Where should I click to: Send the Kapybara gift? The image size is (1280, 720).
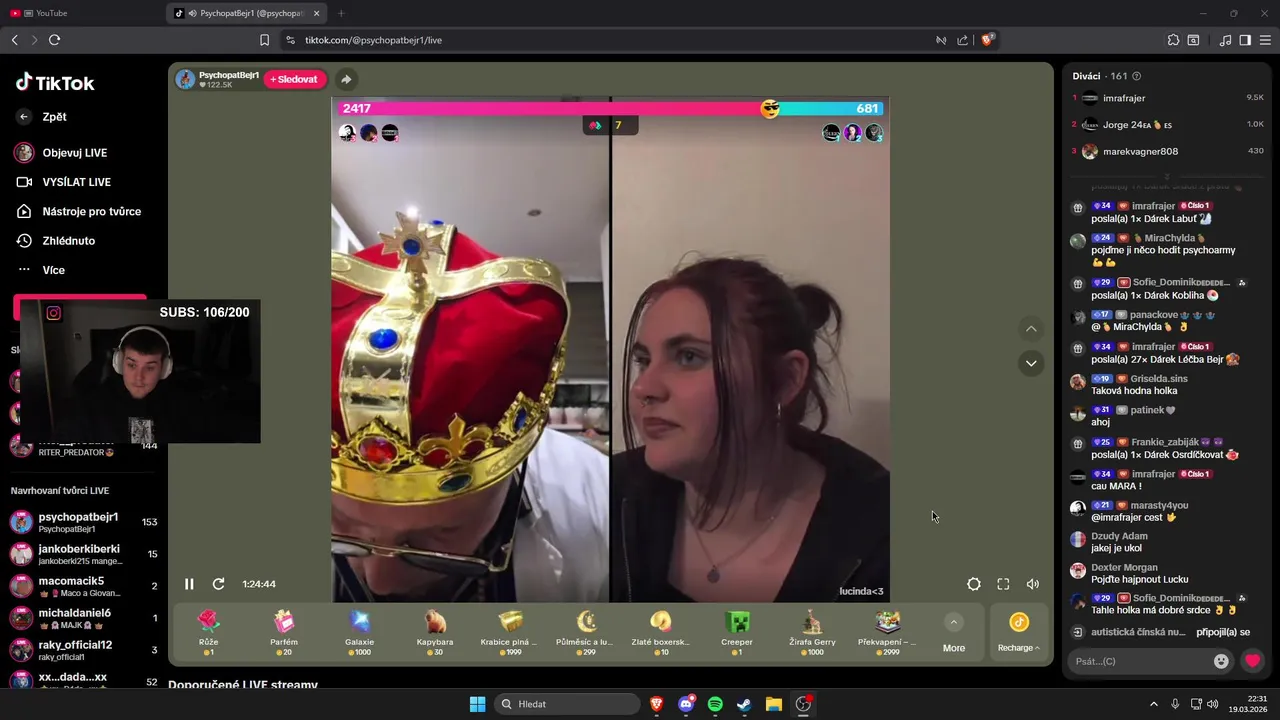(435, 632)
